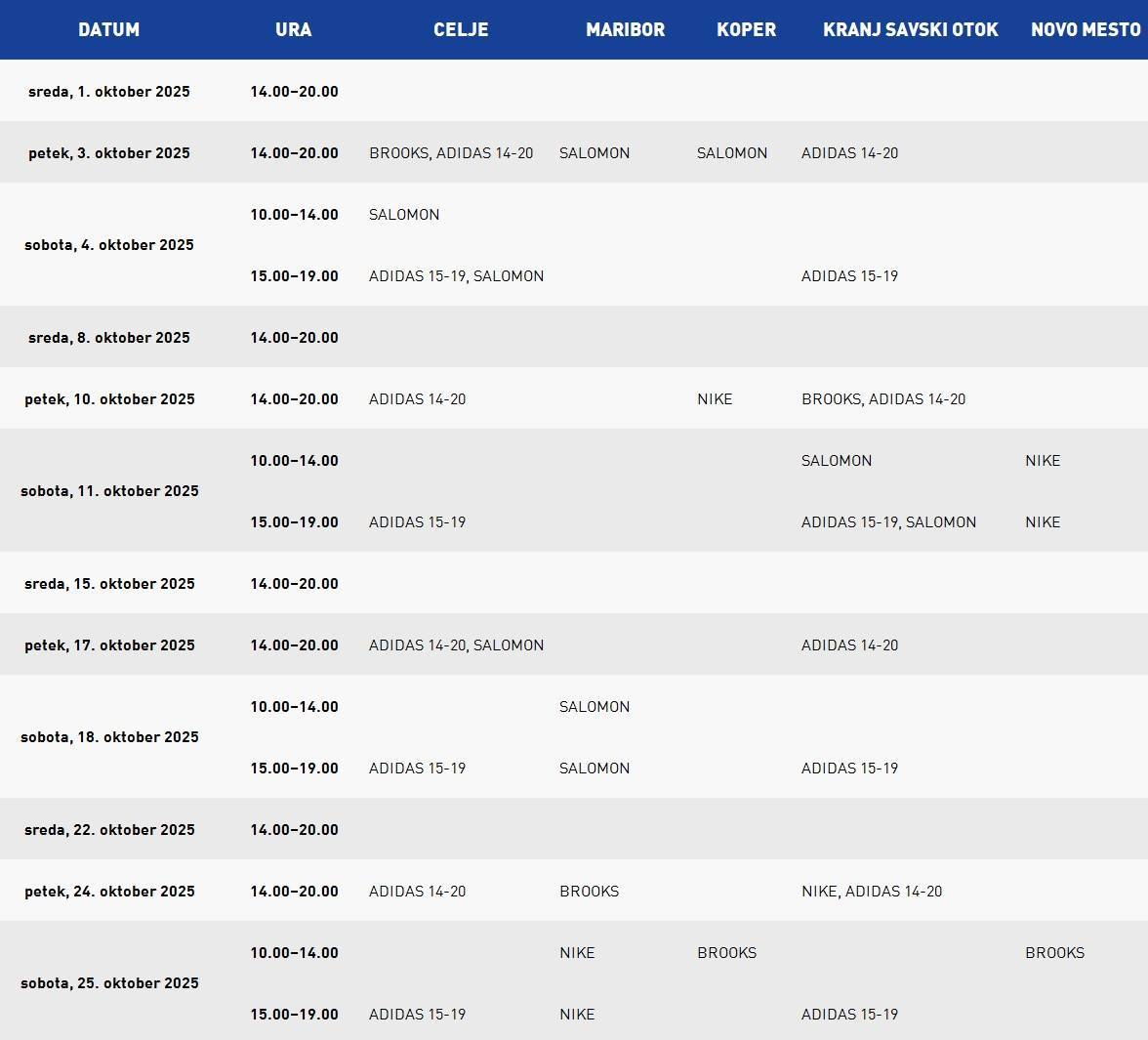Viewport: 1148px width, 1040px height.
Task: Select the 14.00–20.00 time for petek, 17. oktober
Action: [x=295, y=645]
